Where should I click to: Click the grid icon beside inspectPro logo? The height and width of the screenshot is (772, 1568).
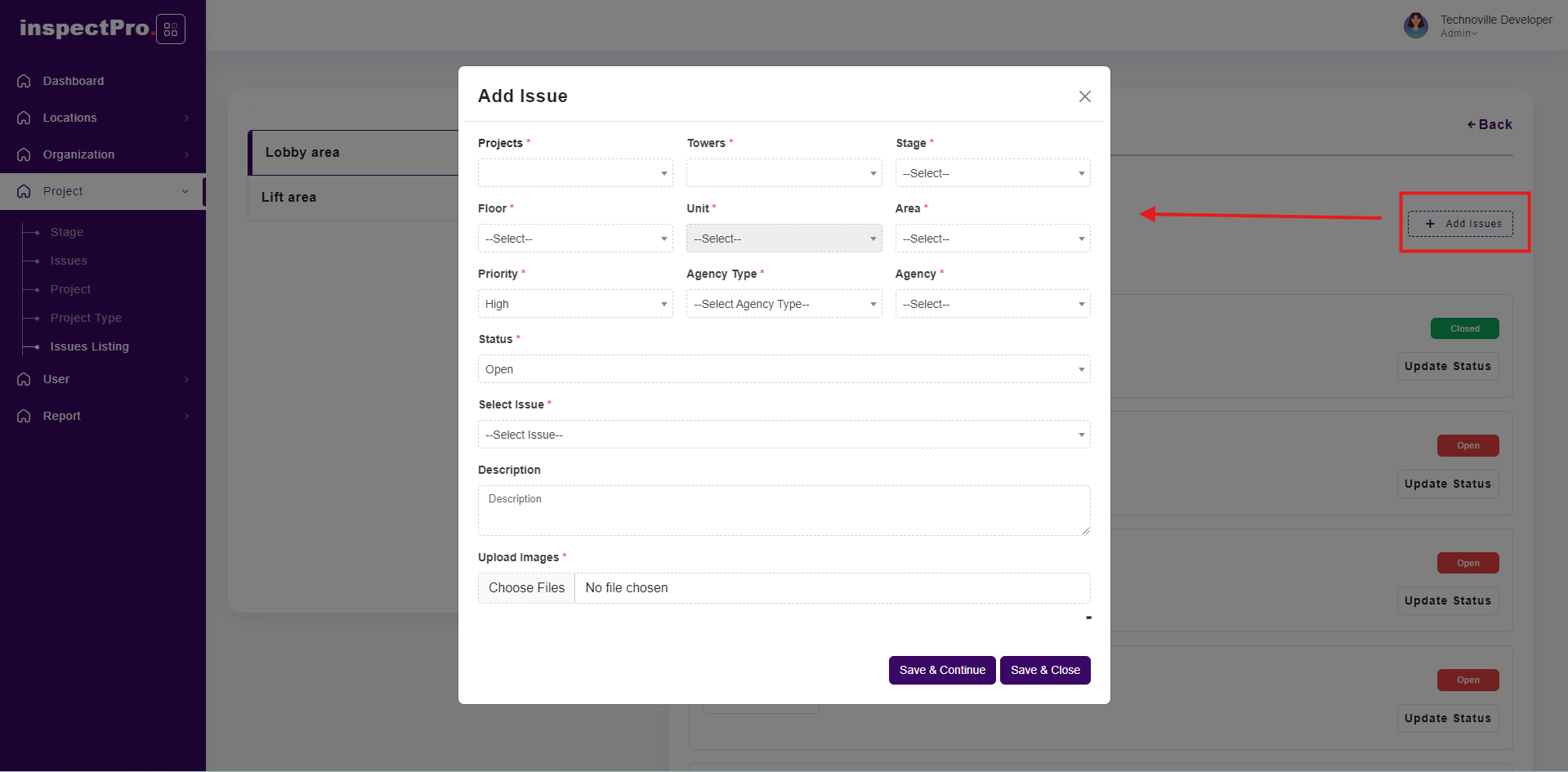tap(170, 29)
